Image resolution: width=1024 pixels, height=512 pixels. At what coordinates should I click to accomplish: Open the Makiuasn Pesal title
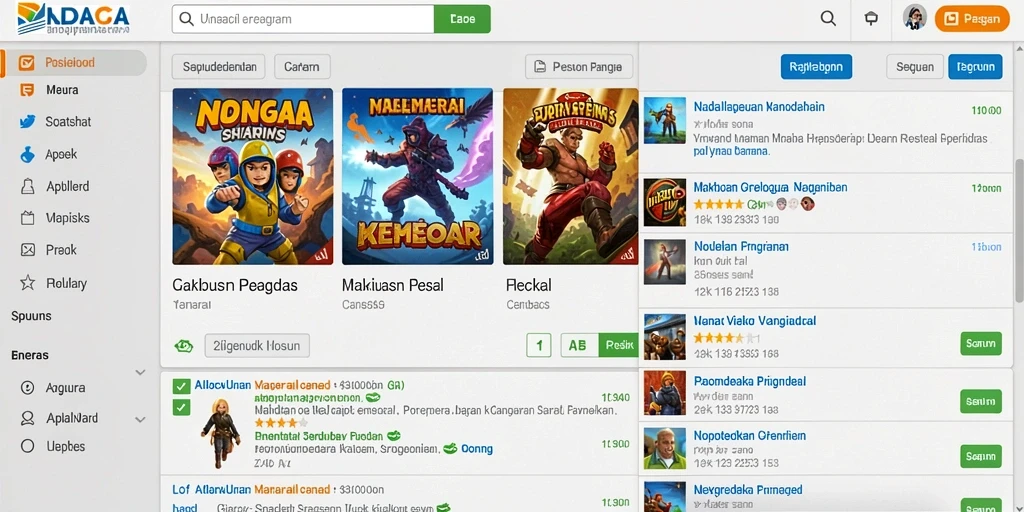pyautogui.click(x=393, y=285)
